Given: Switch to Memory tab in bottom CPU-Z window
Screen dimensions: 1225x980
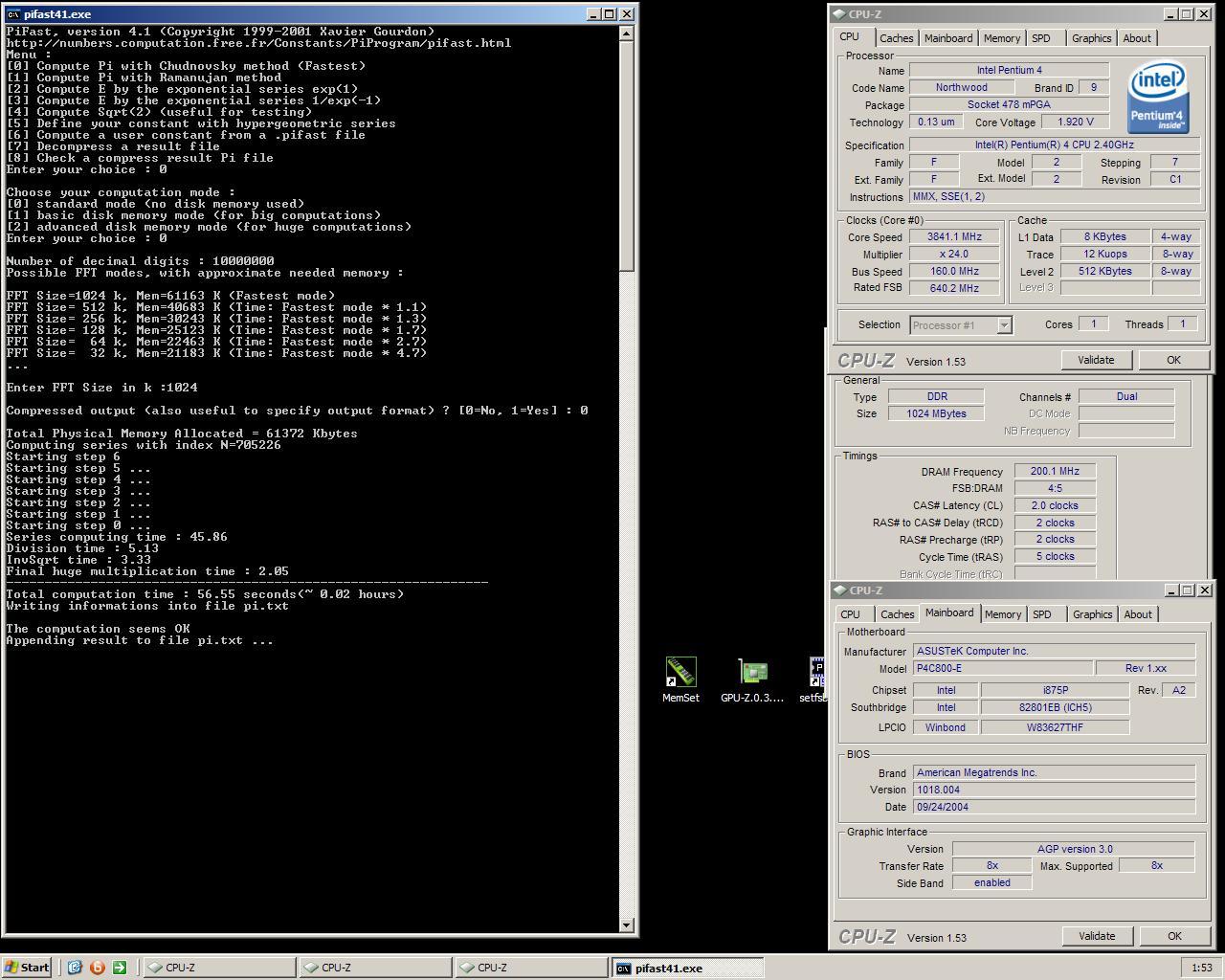Looking at the screenshot, I should tap(1002, 614).
